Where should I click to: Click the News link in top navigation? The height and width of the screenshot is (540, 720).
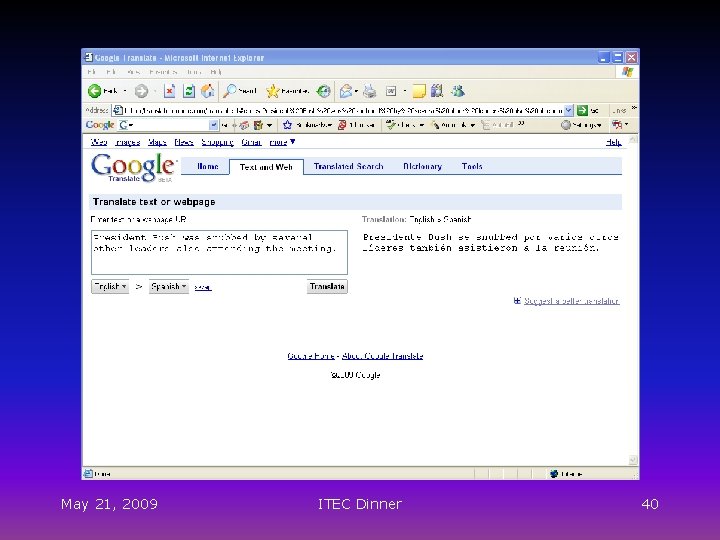(184, 142)
